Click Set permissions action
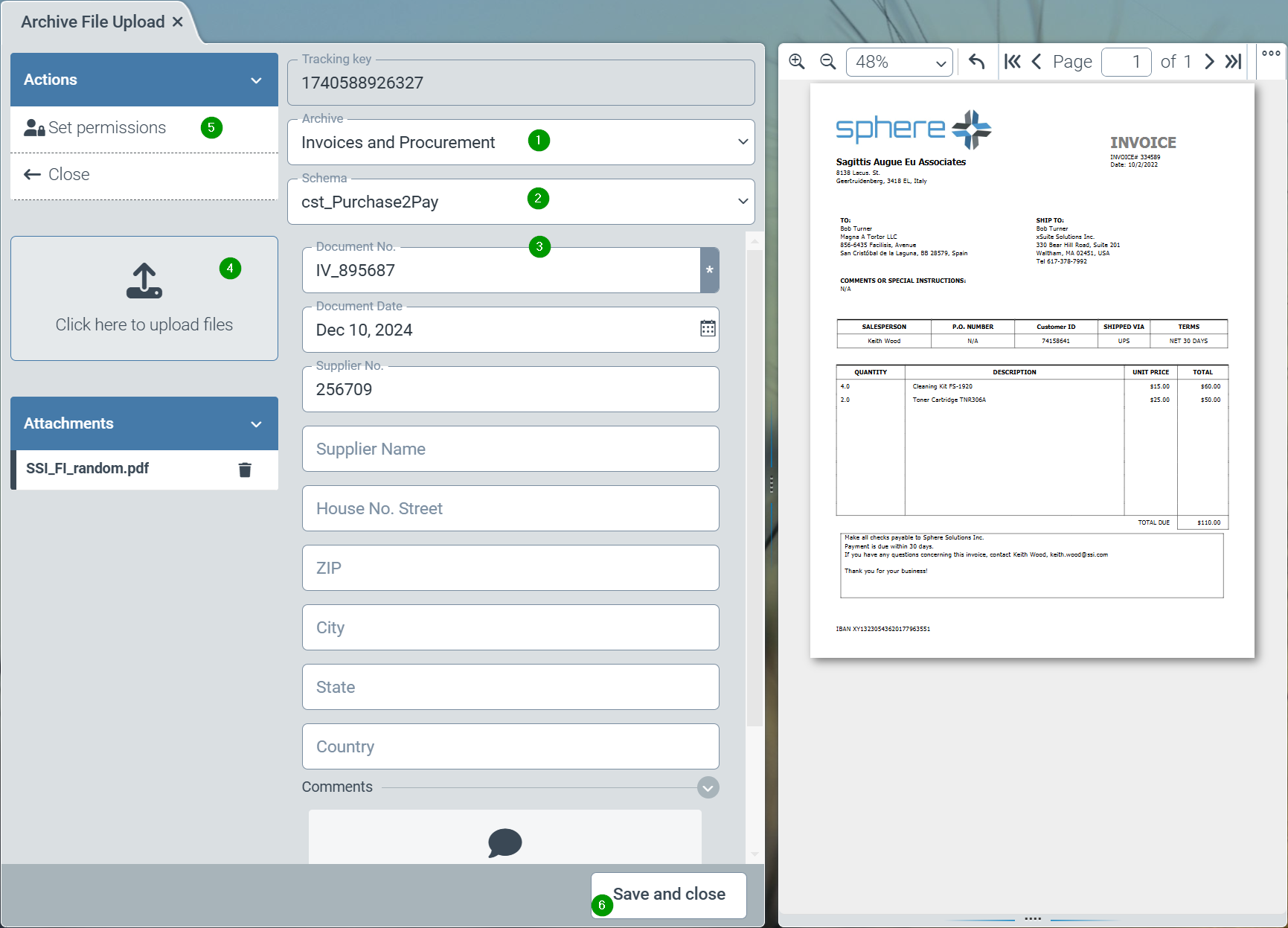The image size is (1288, 928). click(106, 128)
